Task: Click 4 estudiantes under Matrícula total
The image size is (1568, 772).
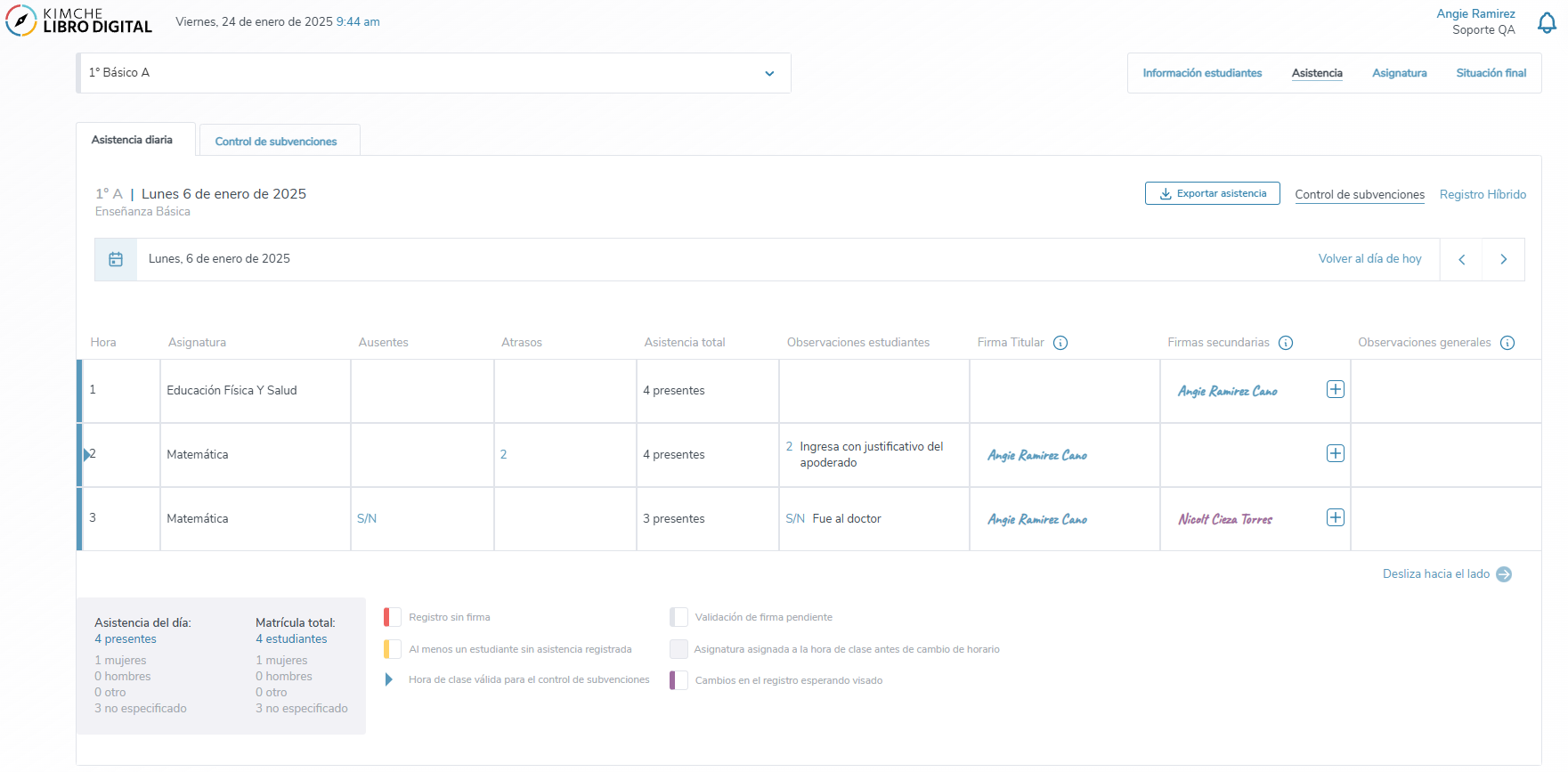Action: point(291,639)
